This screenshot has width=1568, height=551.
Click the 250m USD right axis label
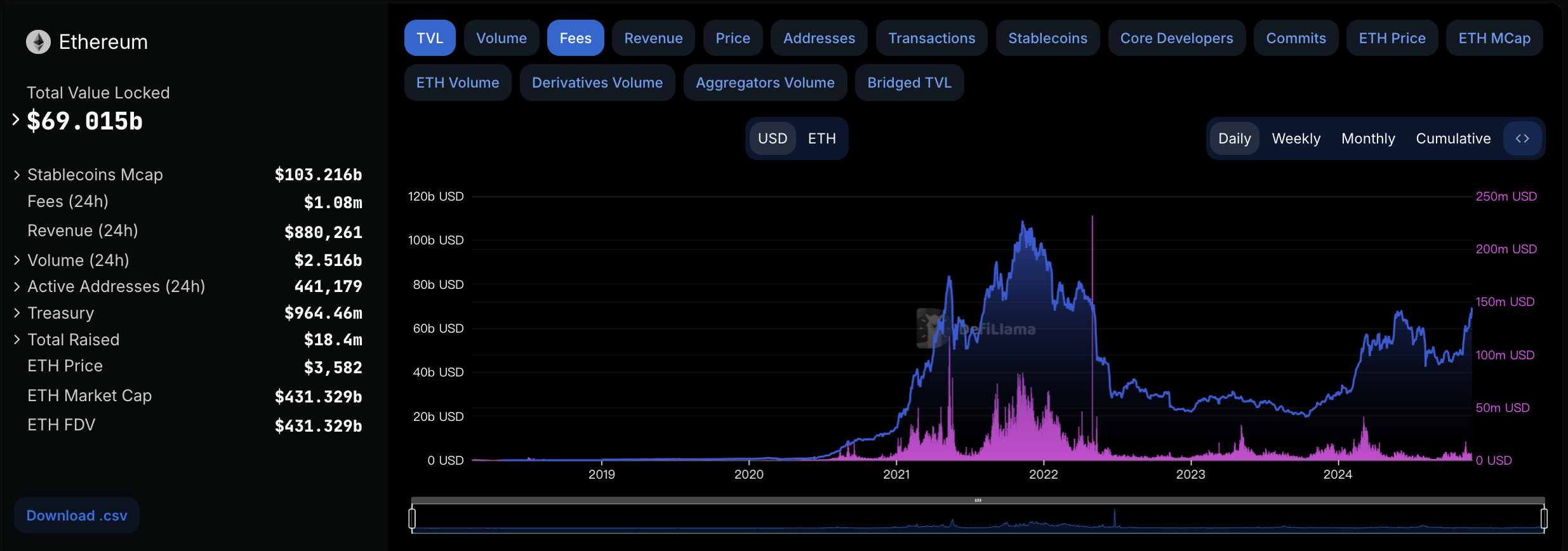[x=1506, y=196]
